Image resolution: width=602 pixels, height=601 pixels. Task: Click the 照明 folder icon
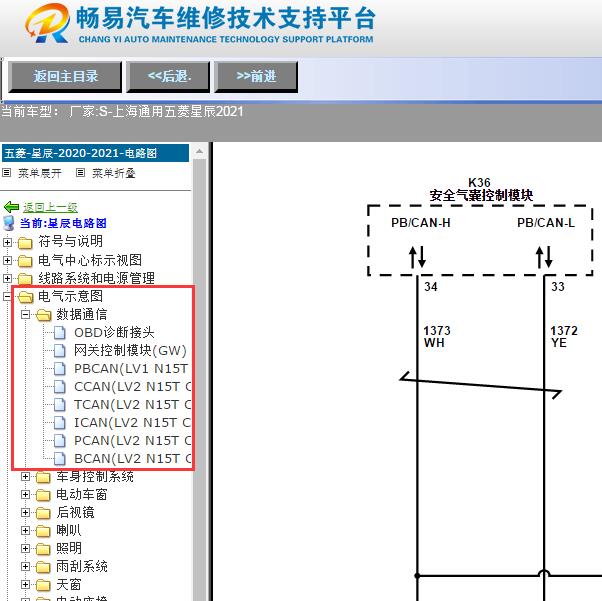[43, 549]
